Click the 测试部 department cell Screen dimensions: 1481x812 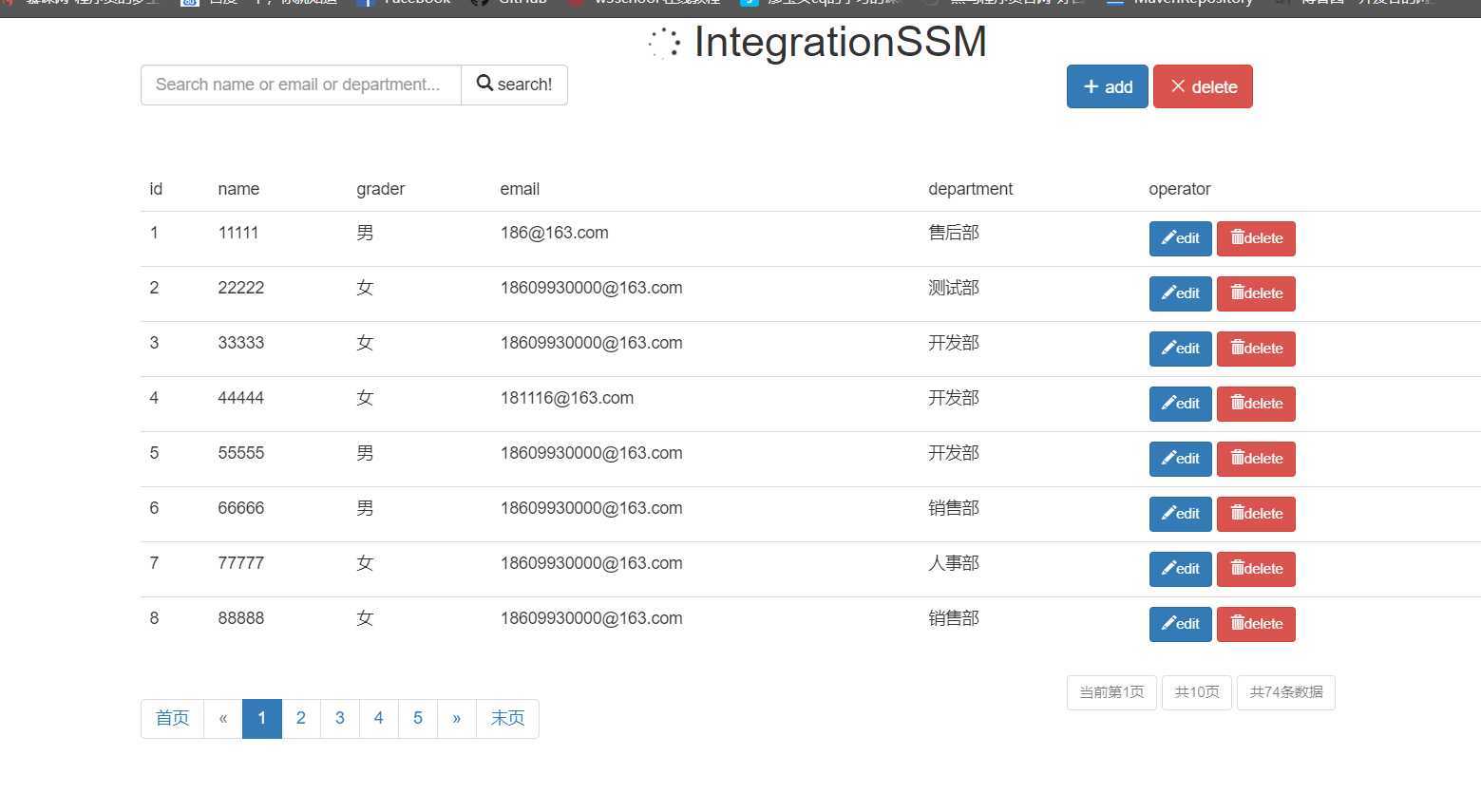(x=954, y=288)
